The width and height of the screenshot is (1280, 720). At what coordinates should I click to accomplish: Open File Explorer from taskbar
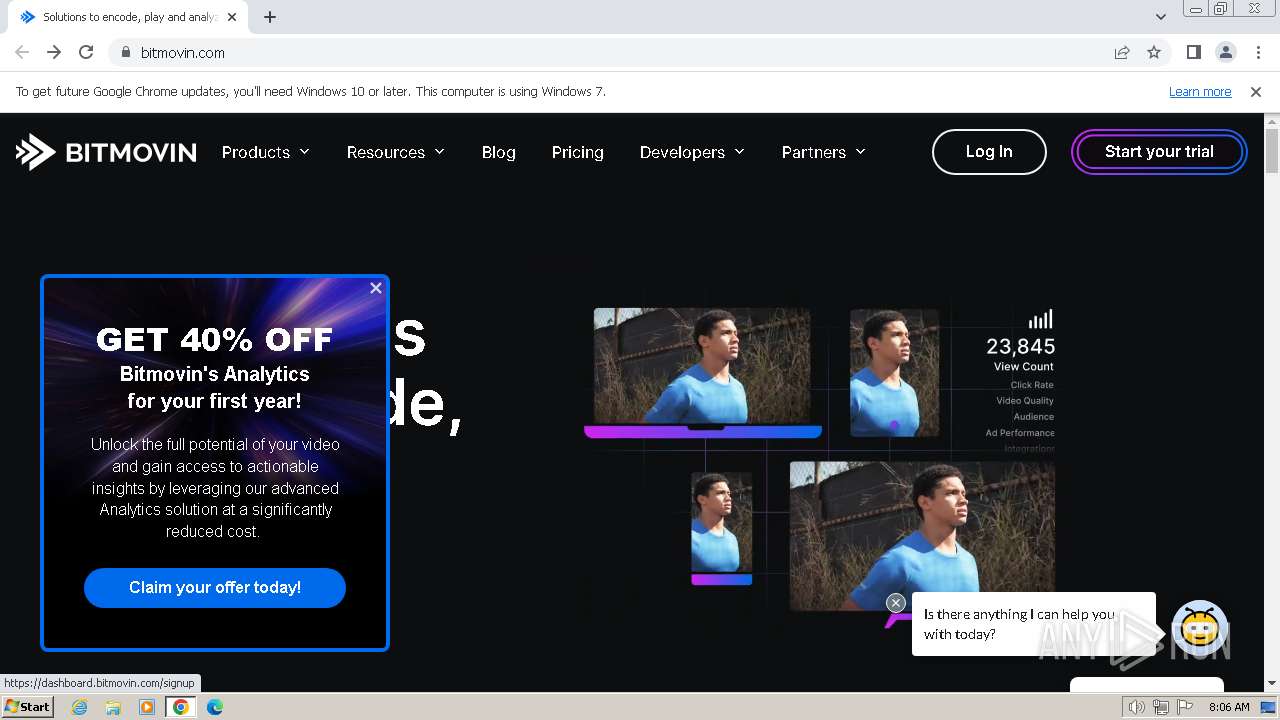point(113,707)
